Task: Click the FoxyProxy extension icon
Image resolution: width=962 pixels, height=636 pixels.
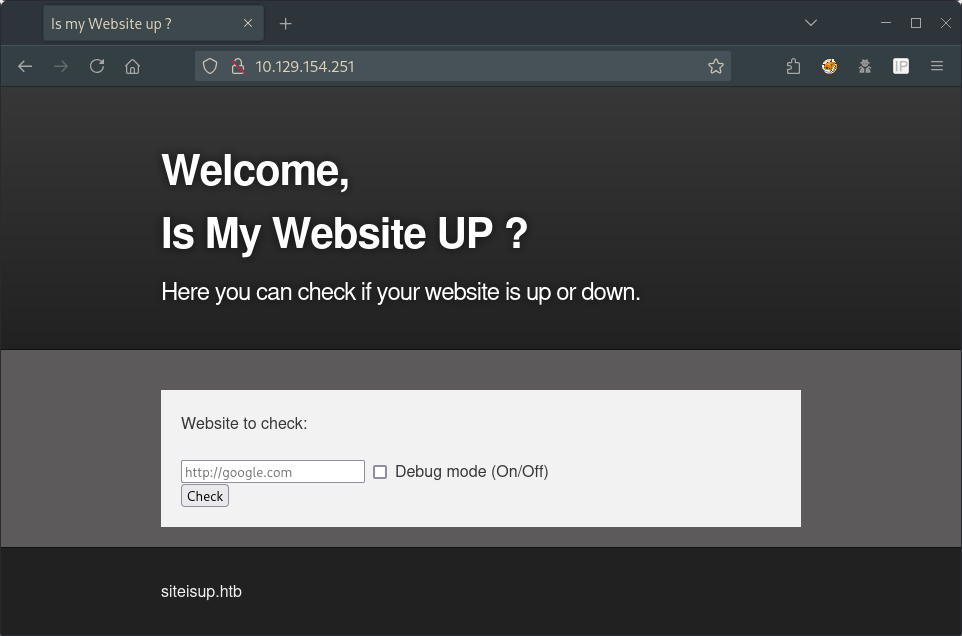Action: (829, 66)
